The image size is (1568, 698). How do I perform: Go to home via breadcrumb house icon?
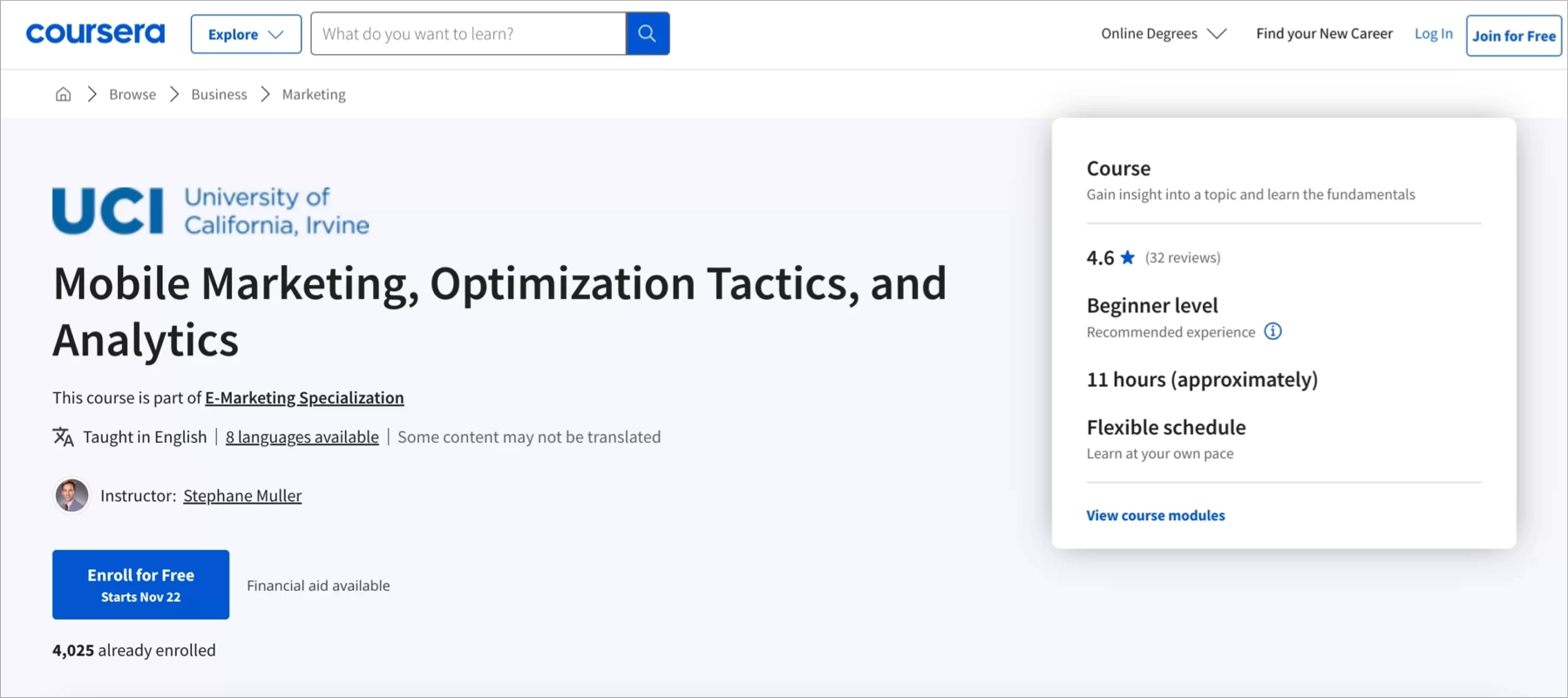pos(63,94)
